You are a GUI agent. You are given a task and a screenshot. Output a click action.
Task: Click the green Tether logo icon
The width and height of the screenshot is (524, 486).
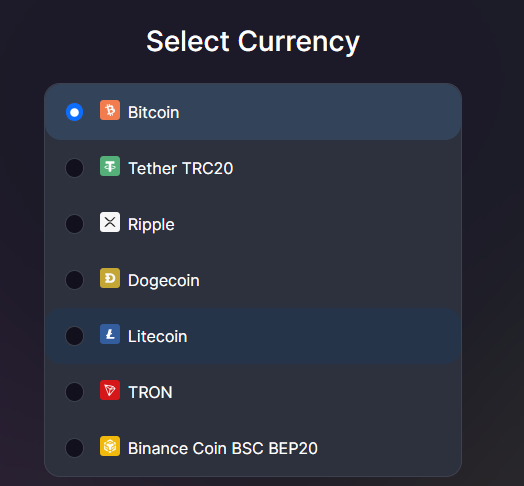(110, 166)
